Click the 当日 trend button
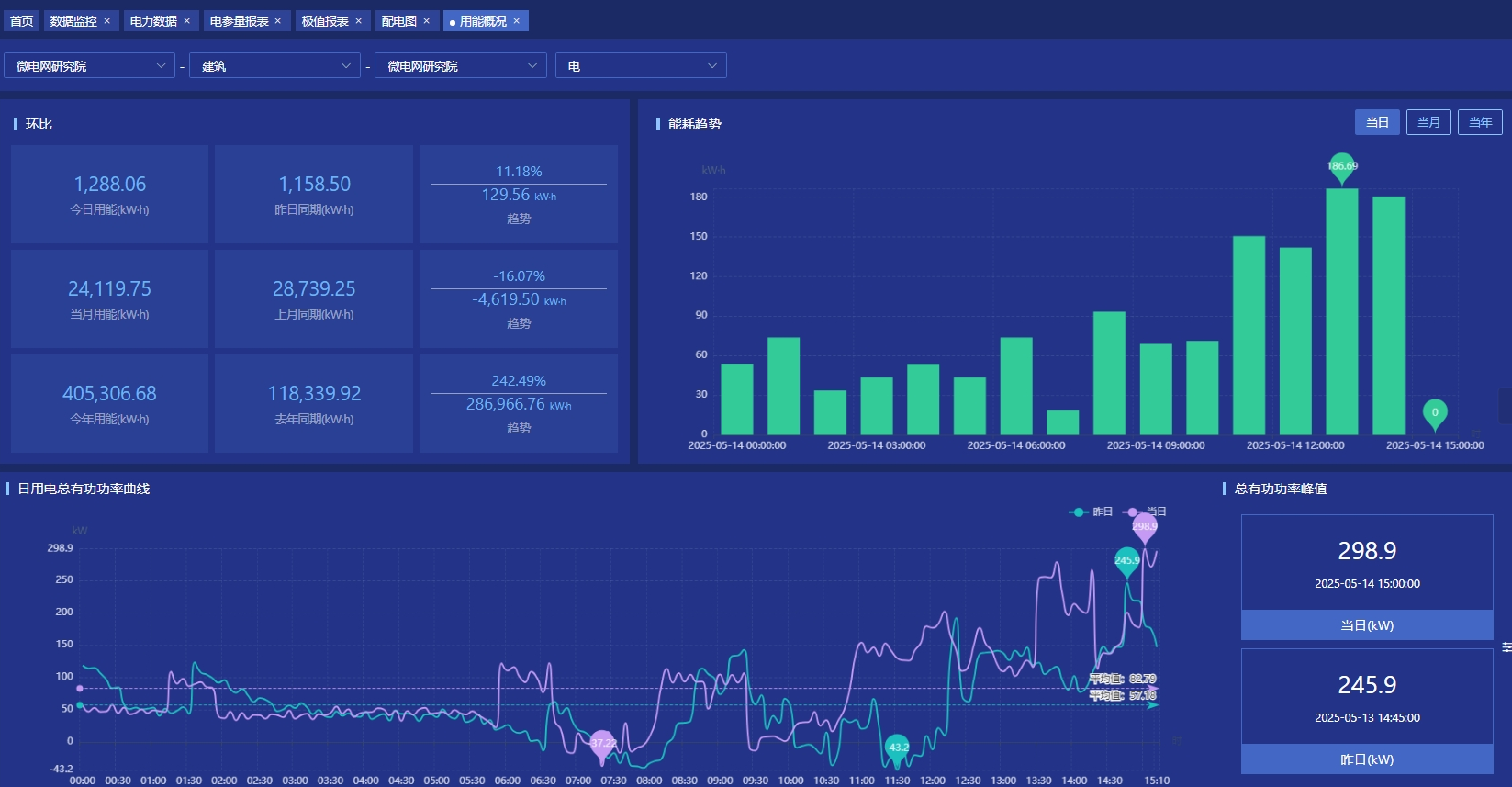This screenshot has width=1512, height=787. tap(1377, 122)
